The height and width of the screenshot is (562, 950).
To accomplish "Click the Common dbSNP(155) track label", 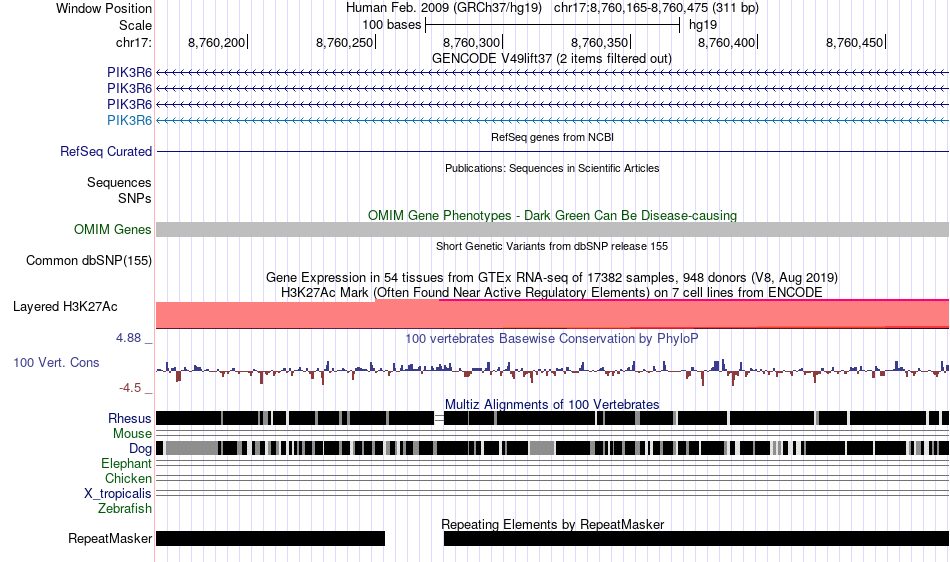I will pyautogui.click(x=89, y=260).
